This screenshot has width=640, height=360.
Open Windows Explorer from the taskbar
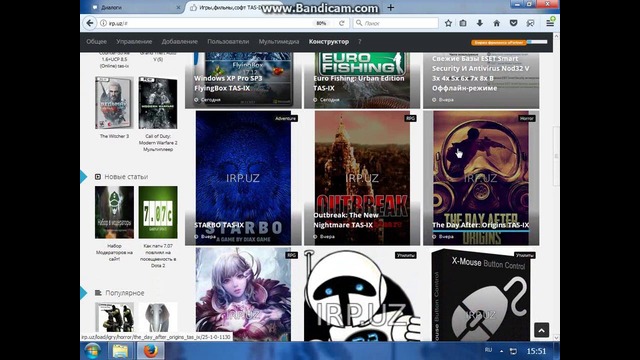[120, 351]
